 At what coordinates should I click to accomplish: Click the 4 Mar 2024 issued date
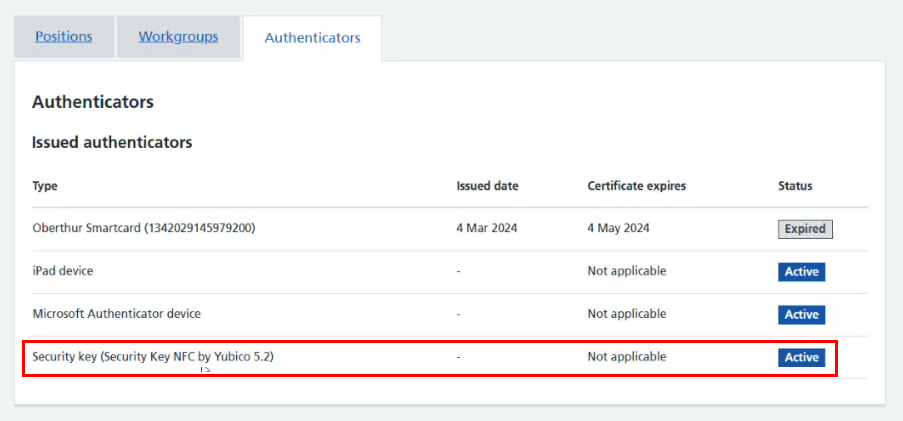click(x=487, y=228)
